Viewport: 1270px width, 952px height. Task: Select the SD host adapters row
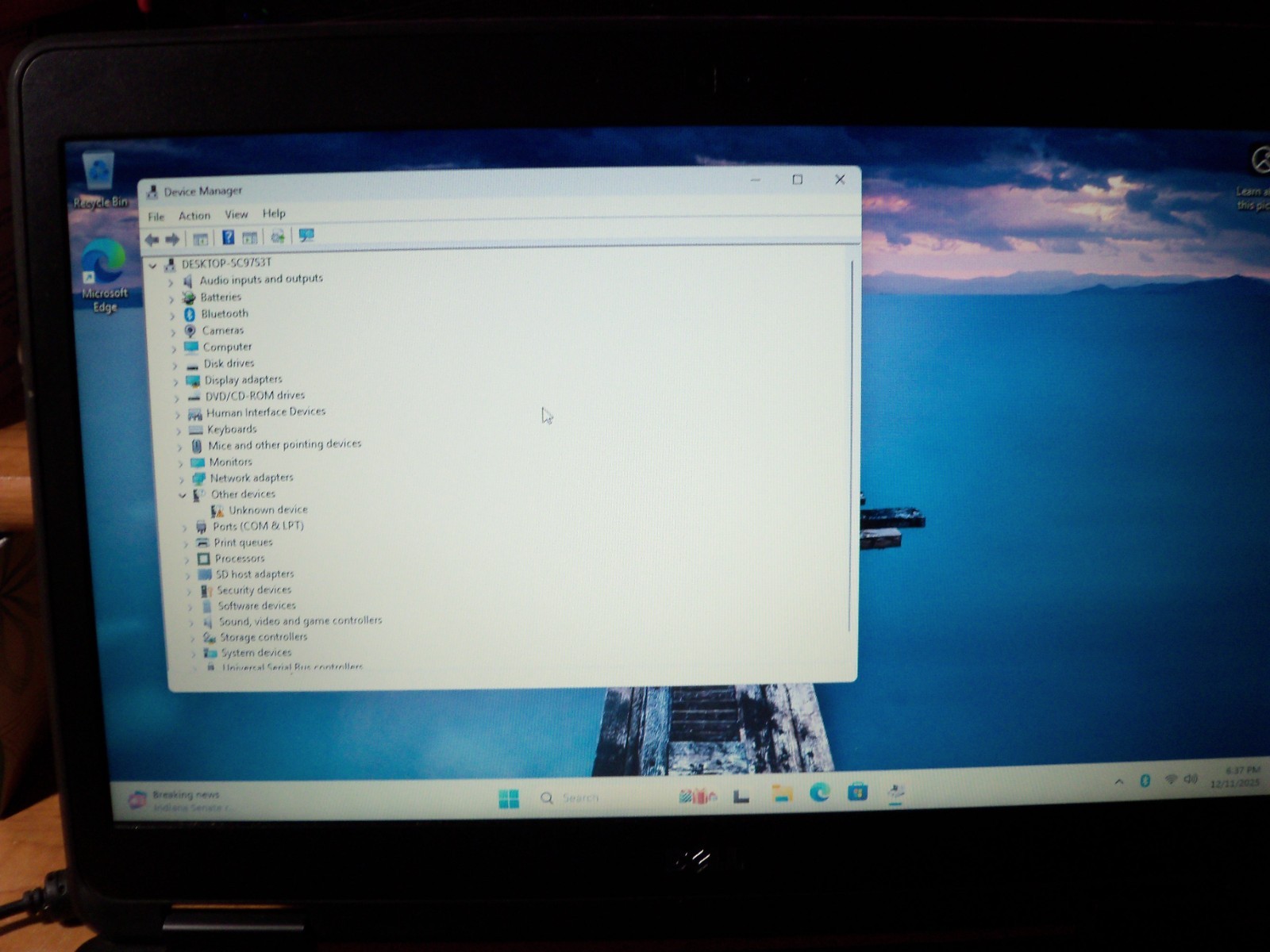coord(255,574)
